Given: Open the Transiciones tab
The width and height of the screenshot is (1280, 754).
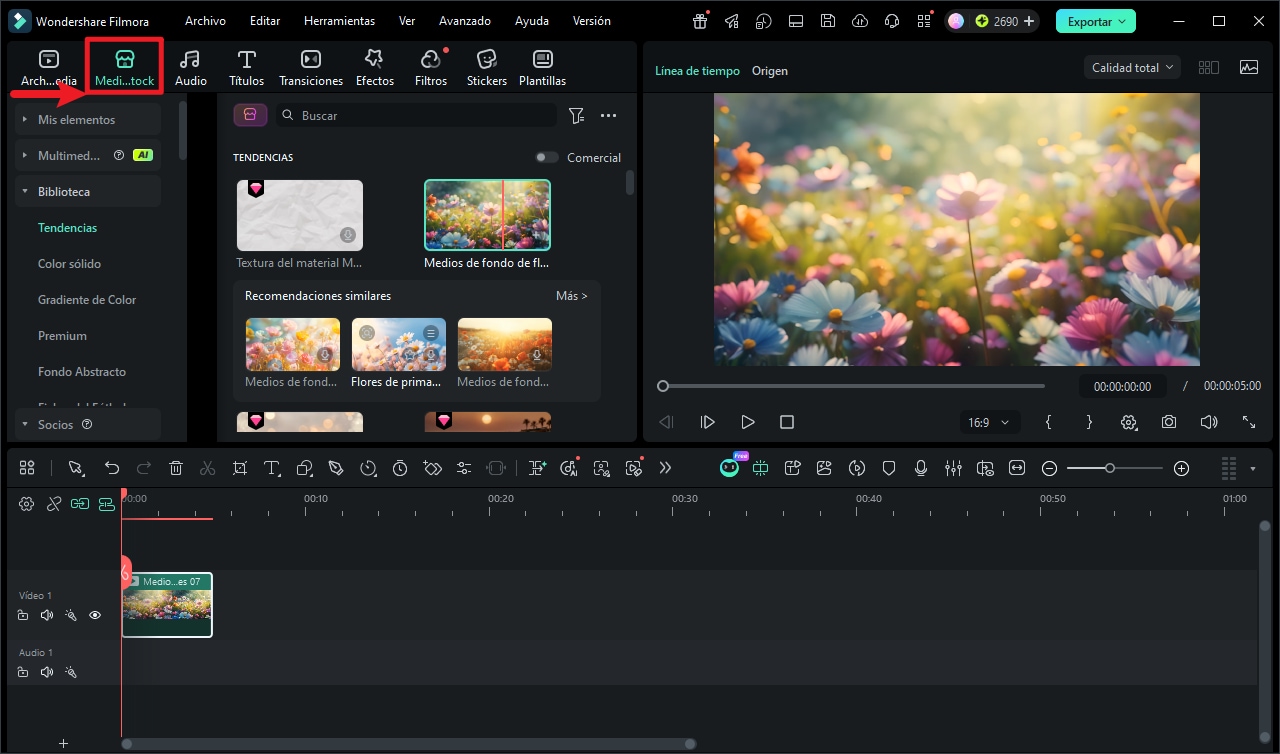Looking at the screenshot, I should pos(311,67).
